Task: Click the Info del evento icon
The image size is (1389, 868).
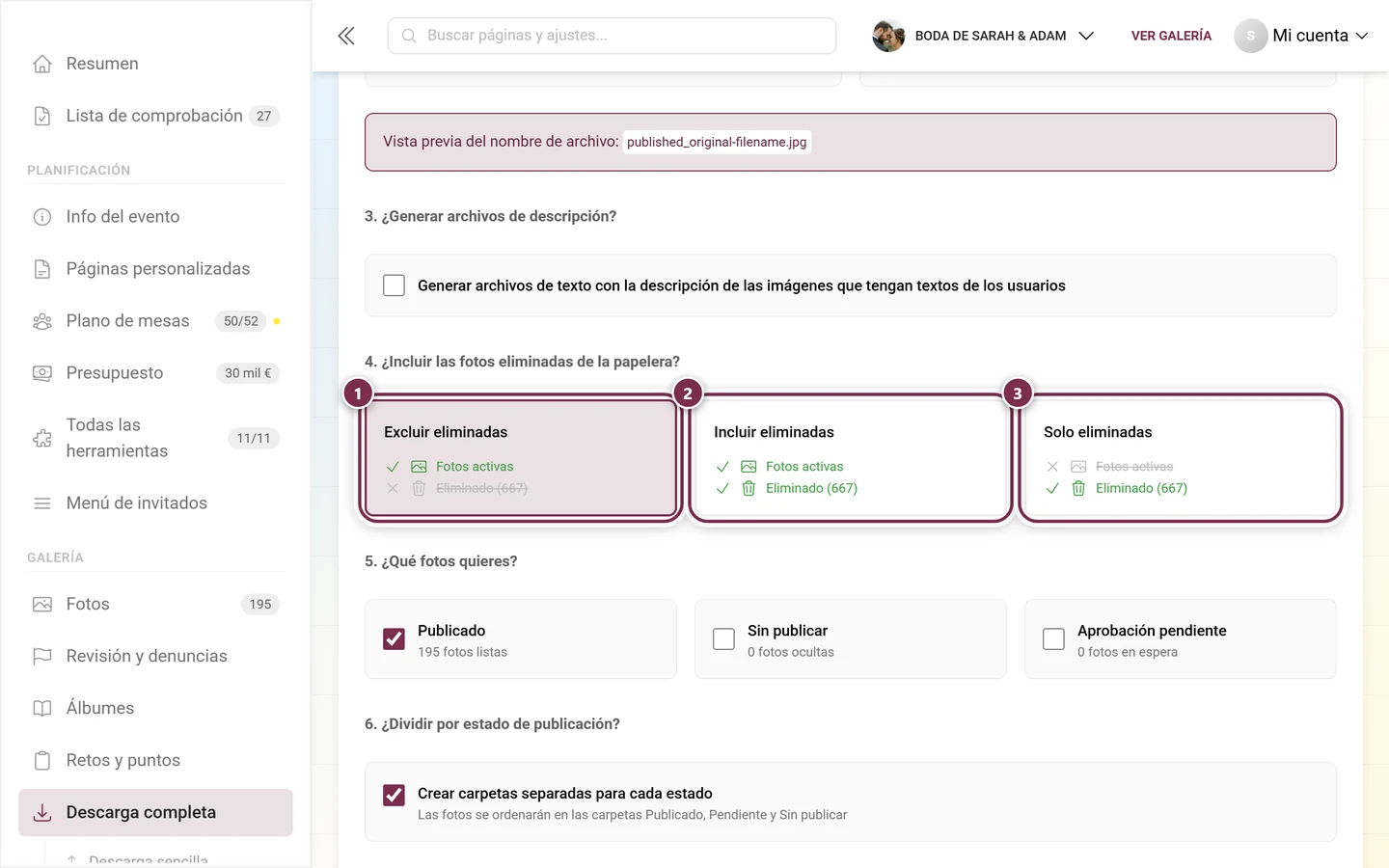Action: (42, 217)
